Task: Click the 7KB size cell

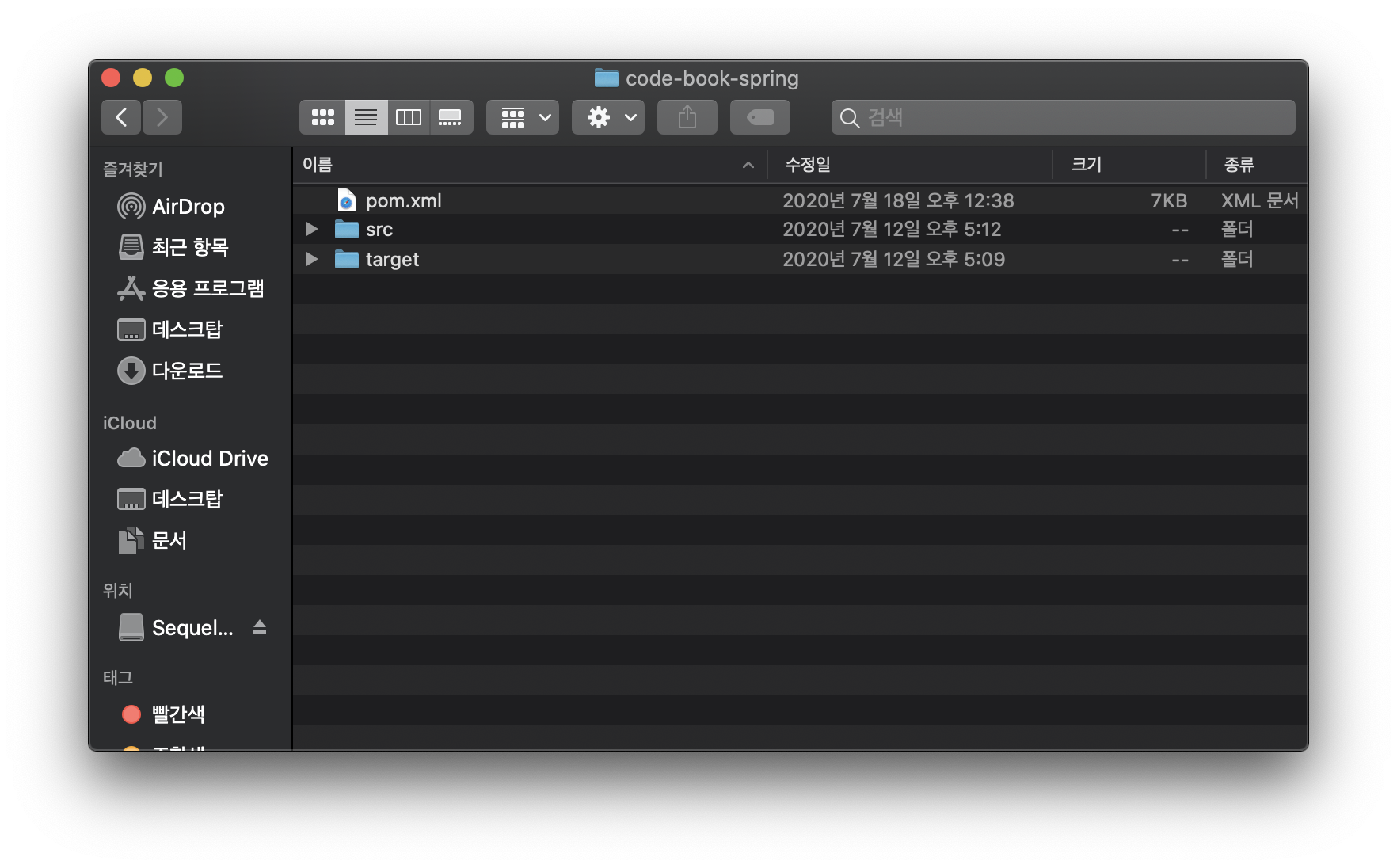Action: pos(1169,200)
